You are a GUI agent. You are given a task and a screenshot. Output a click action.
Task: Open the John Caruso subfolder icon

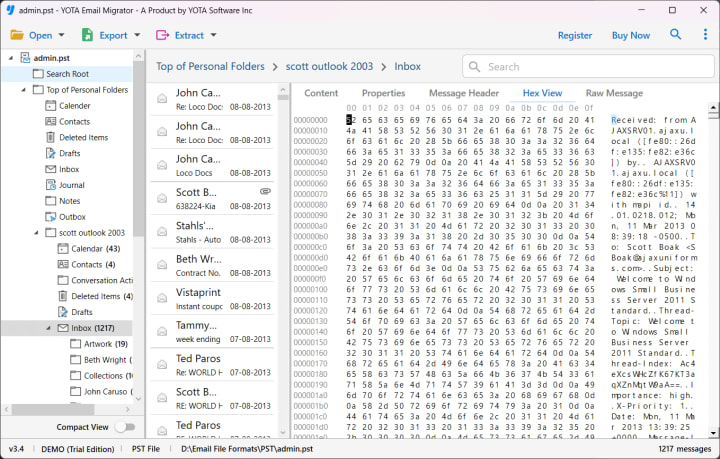75,392
